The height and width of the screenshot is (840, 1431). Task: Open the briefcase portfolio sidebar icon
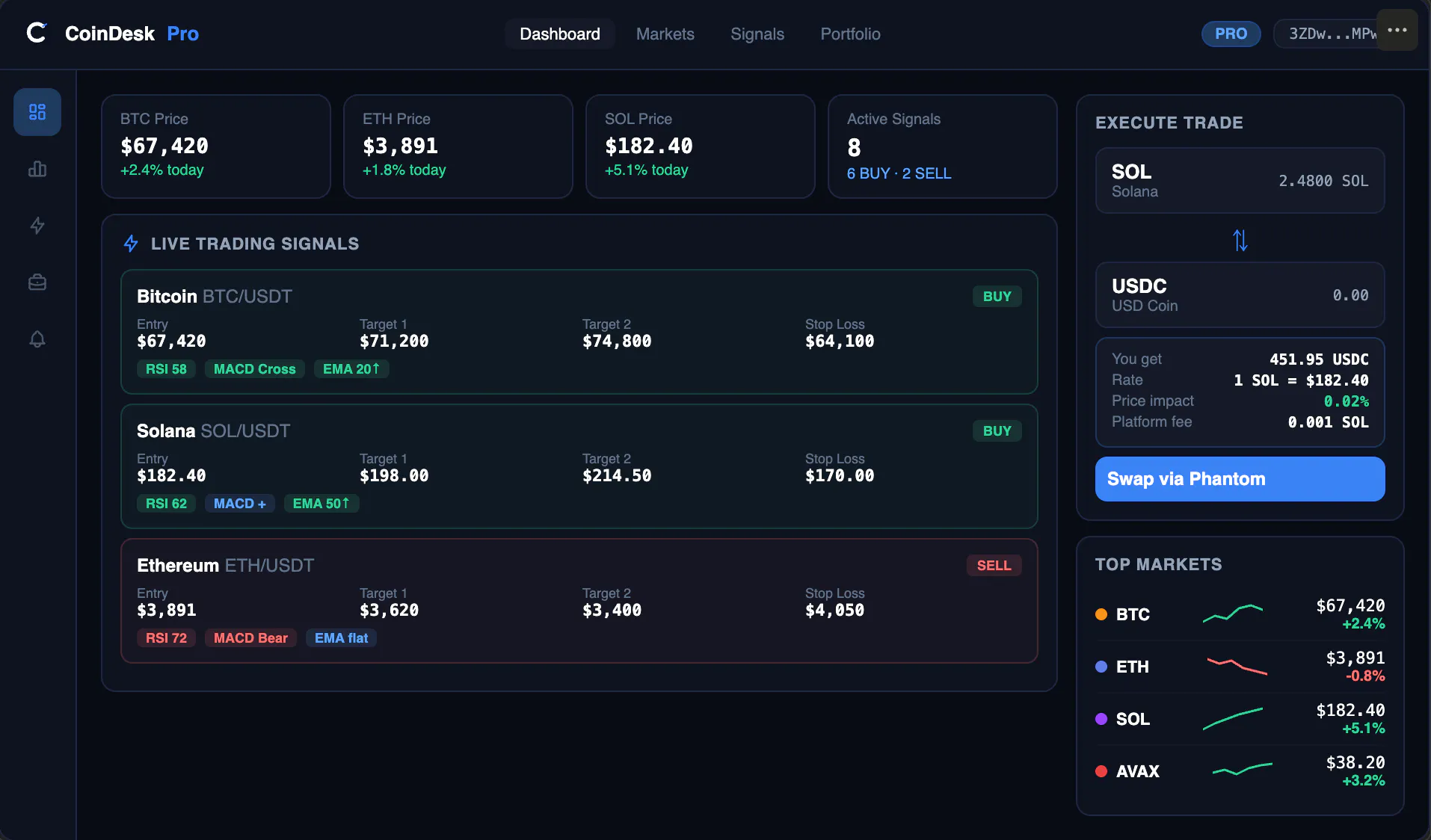37,282
